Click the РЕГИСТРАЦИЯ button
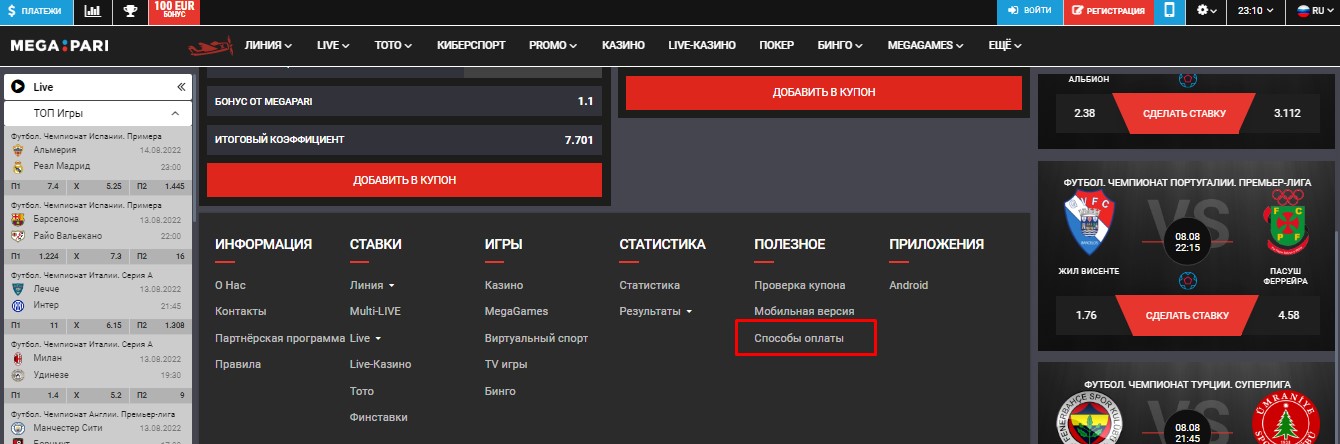The height and width of the screenshot is (444, 1340). pyautogui.click(x=1108, y=11)
